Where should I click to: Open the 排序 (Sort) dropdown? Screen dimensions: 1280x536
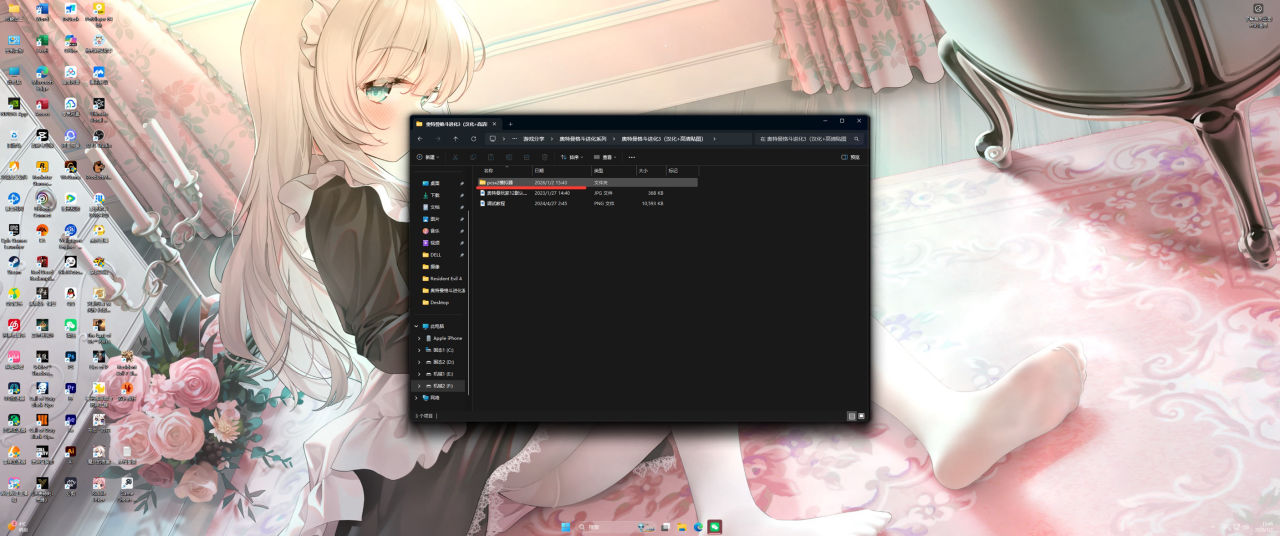point(571,157)
